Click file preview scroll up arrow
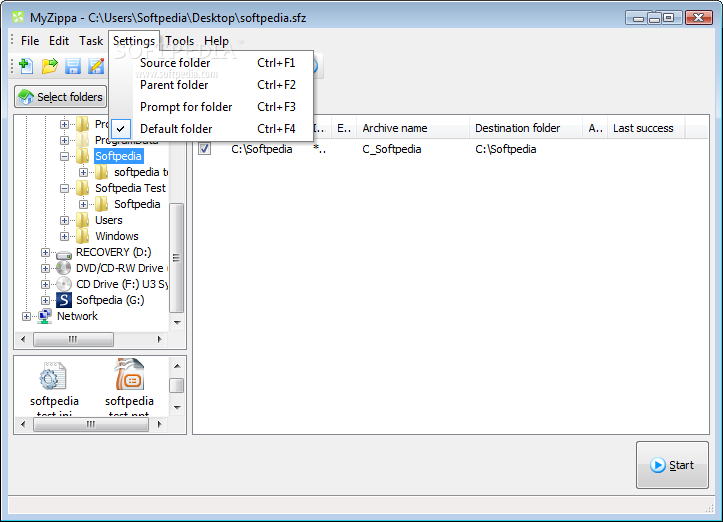Image resolution: width=723 pixels, height=522 pixels. coord(177,366)
